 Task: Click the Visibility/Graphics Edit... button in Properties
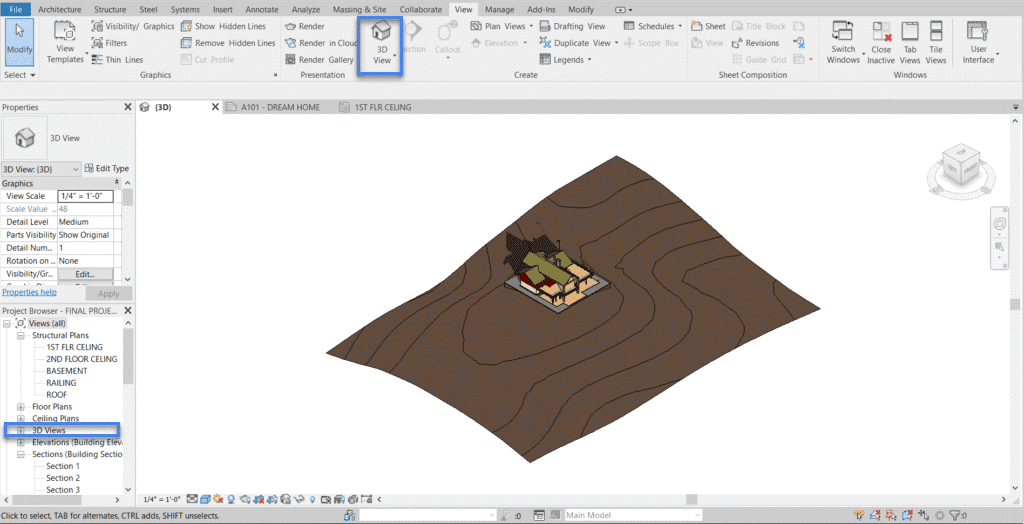point(85,273)
